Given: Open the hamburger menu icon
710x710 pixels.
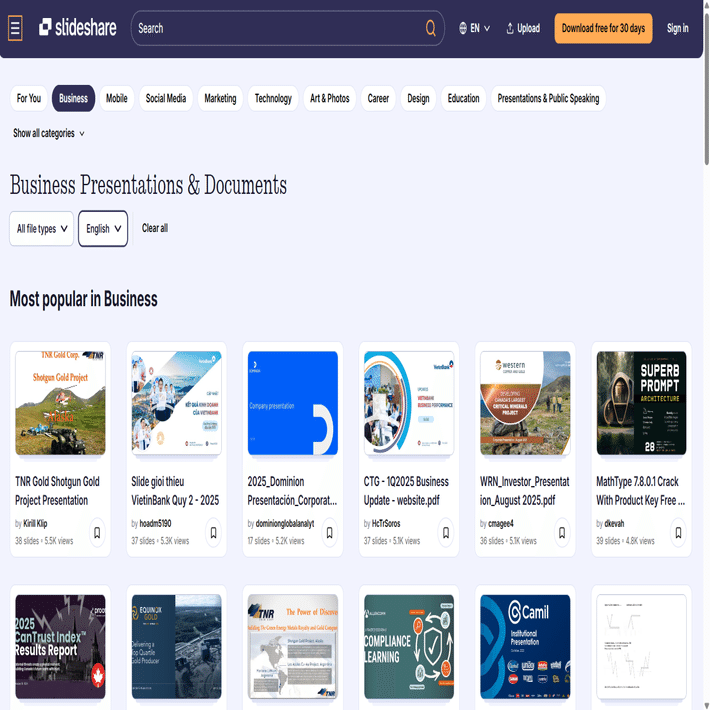Looking at the screenshot, I should click(15, 28).
